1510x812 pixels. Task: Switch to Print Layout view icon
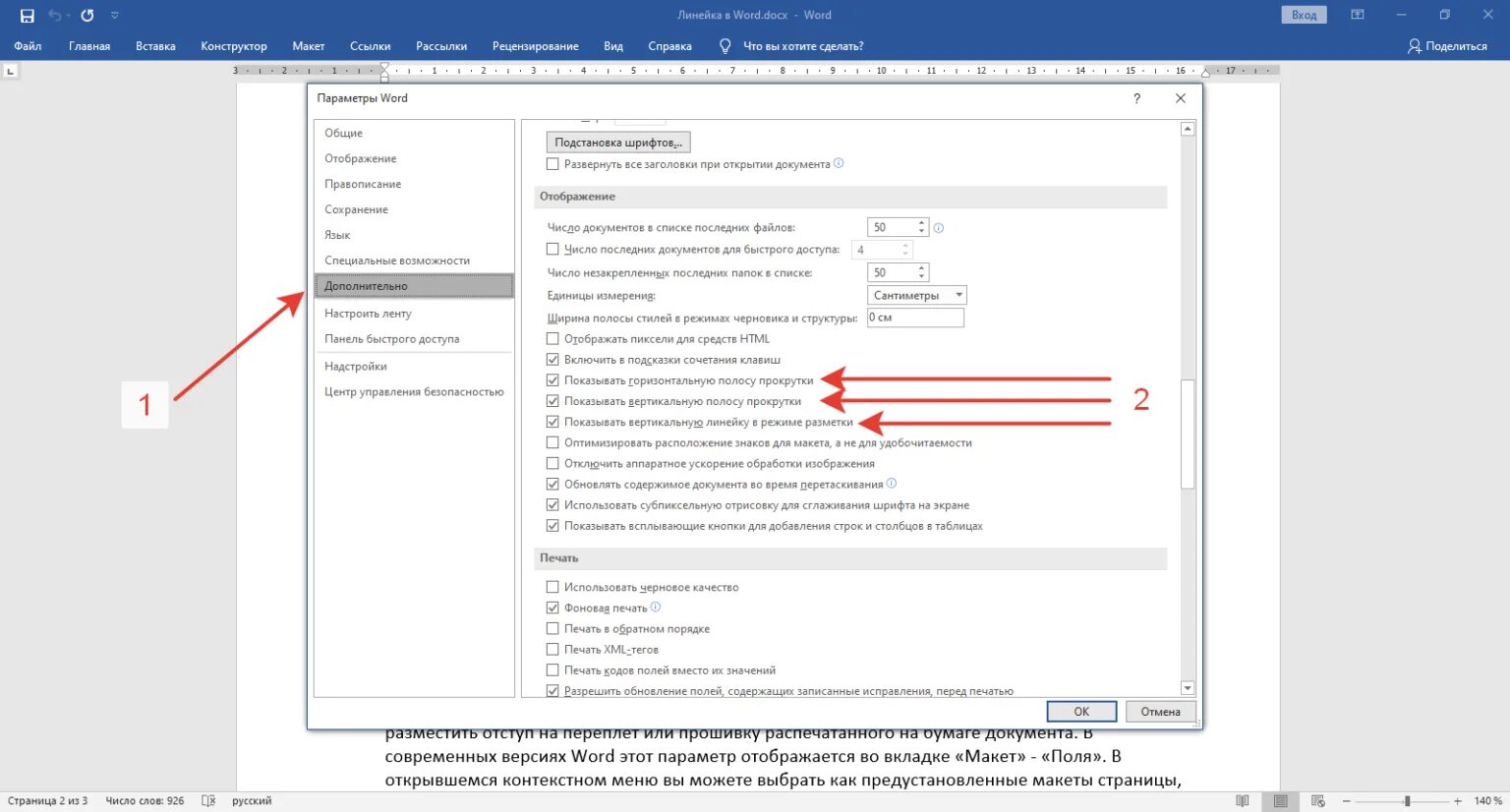point(1280,801)
